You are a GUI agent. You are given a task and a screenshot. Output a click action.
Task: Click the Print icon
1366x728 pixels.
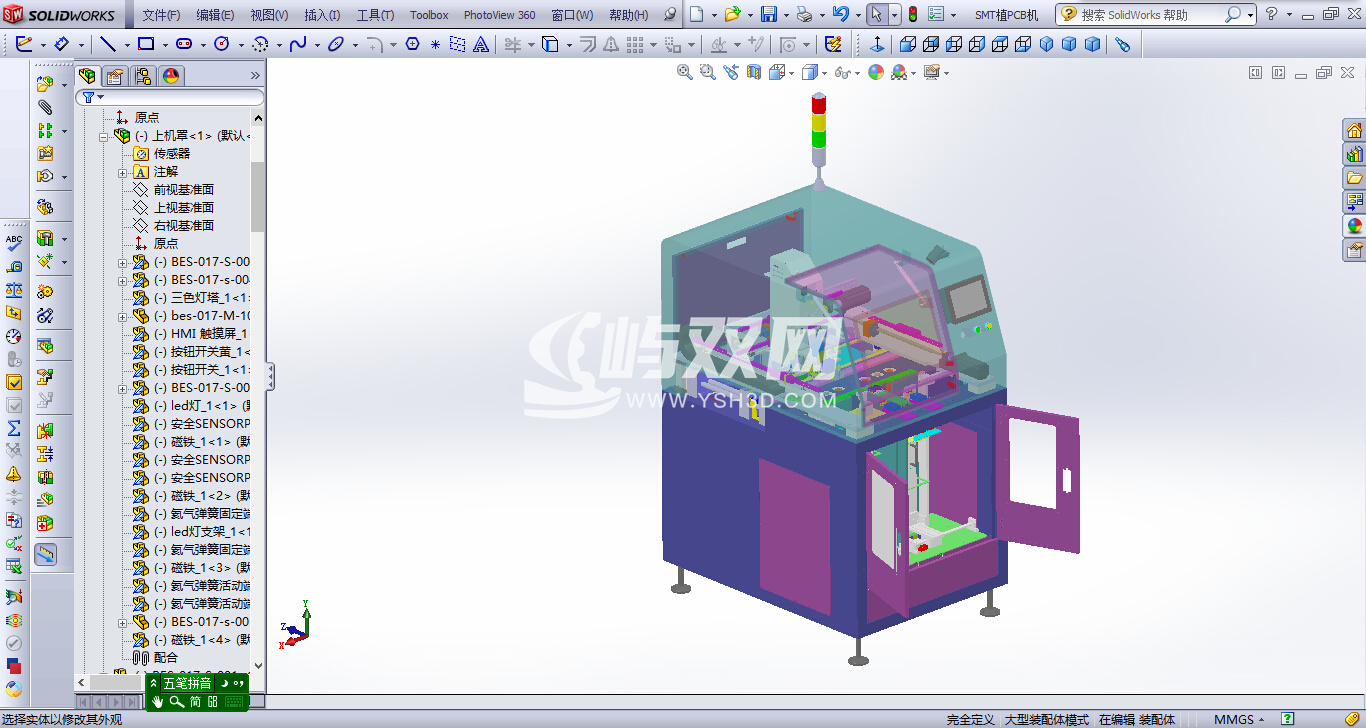805,14
